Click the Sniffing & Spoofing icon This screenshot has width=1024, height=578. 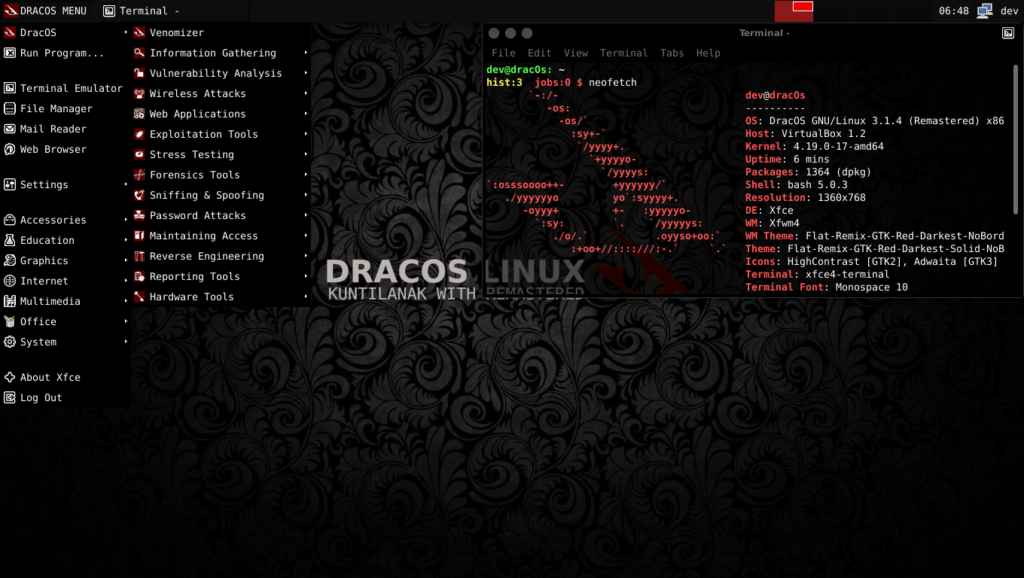coord(139,195)
